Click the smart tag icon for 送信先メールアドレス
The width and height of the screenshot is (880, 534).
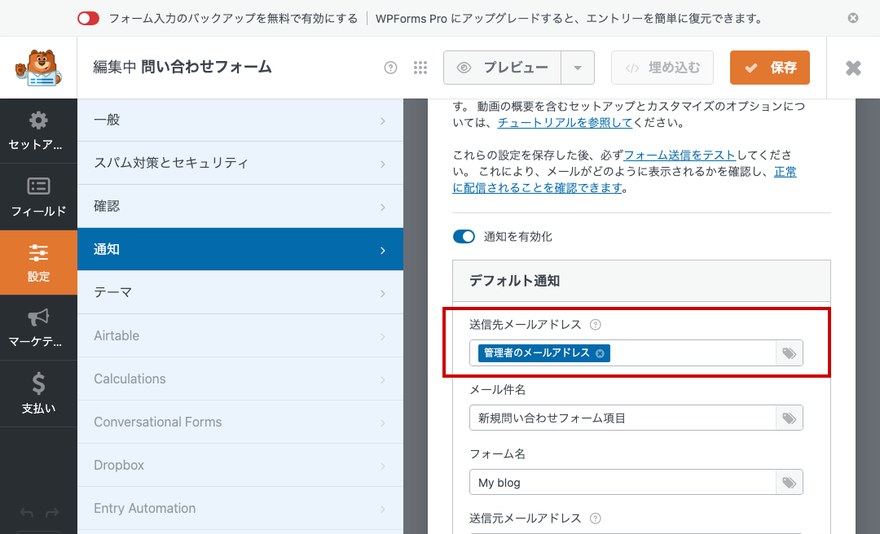click(x=789, y=353)
